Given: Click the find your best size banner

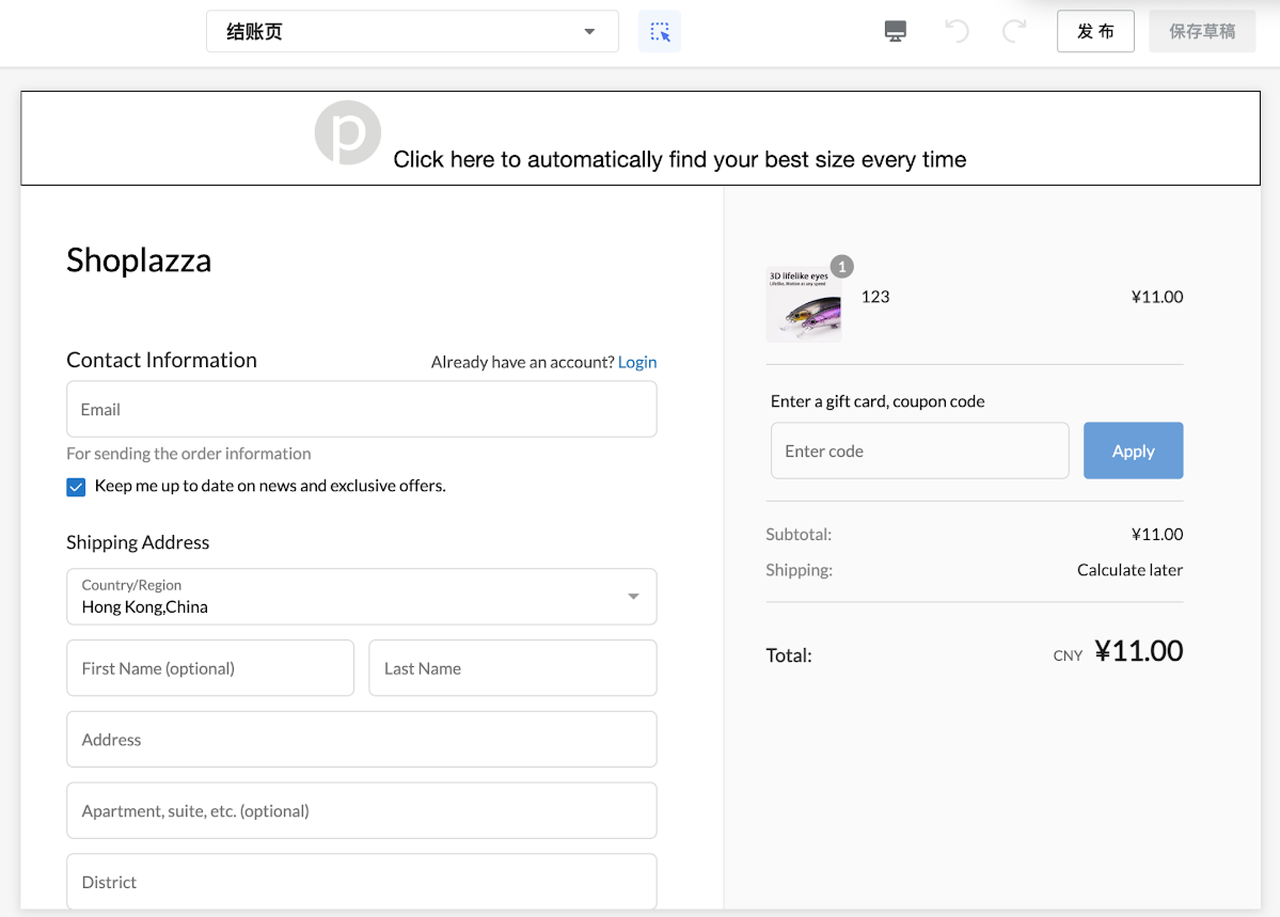Looking at the screenshot, I should tap(679, 160).
